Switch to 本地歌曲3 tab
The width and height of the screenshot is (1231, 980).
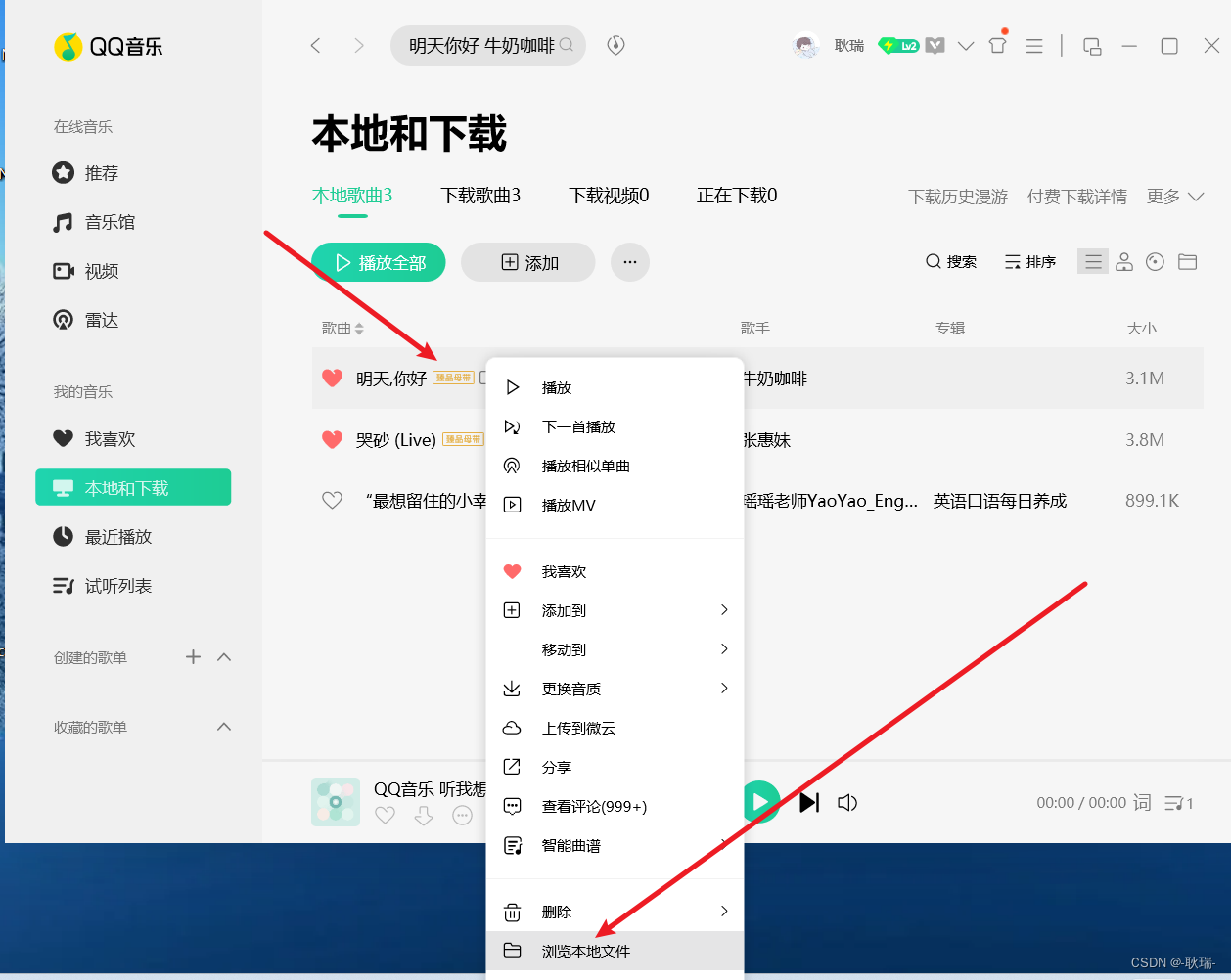(x=352, y=196)
